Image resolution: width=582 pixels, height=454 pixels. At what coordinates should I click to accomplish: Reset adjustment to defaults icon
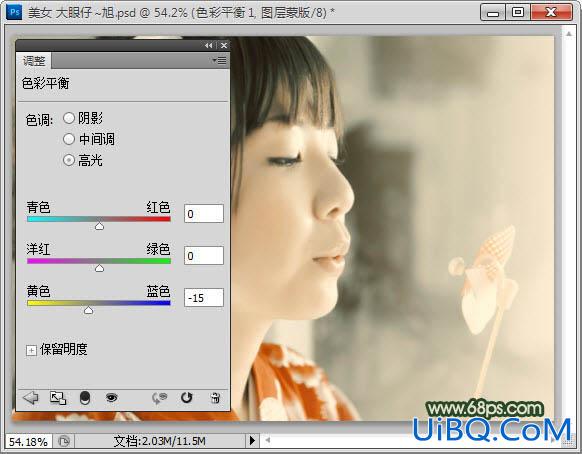(187, 398)
